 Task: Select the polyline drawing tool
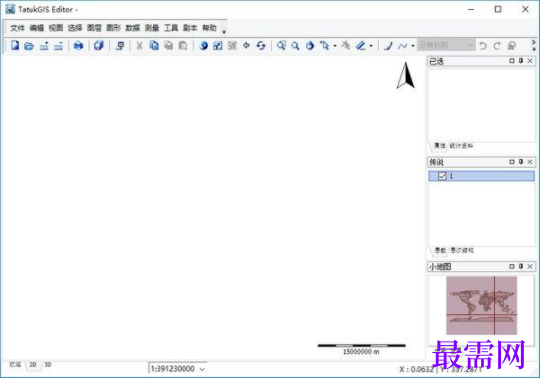[x=402, y=45]
